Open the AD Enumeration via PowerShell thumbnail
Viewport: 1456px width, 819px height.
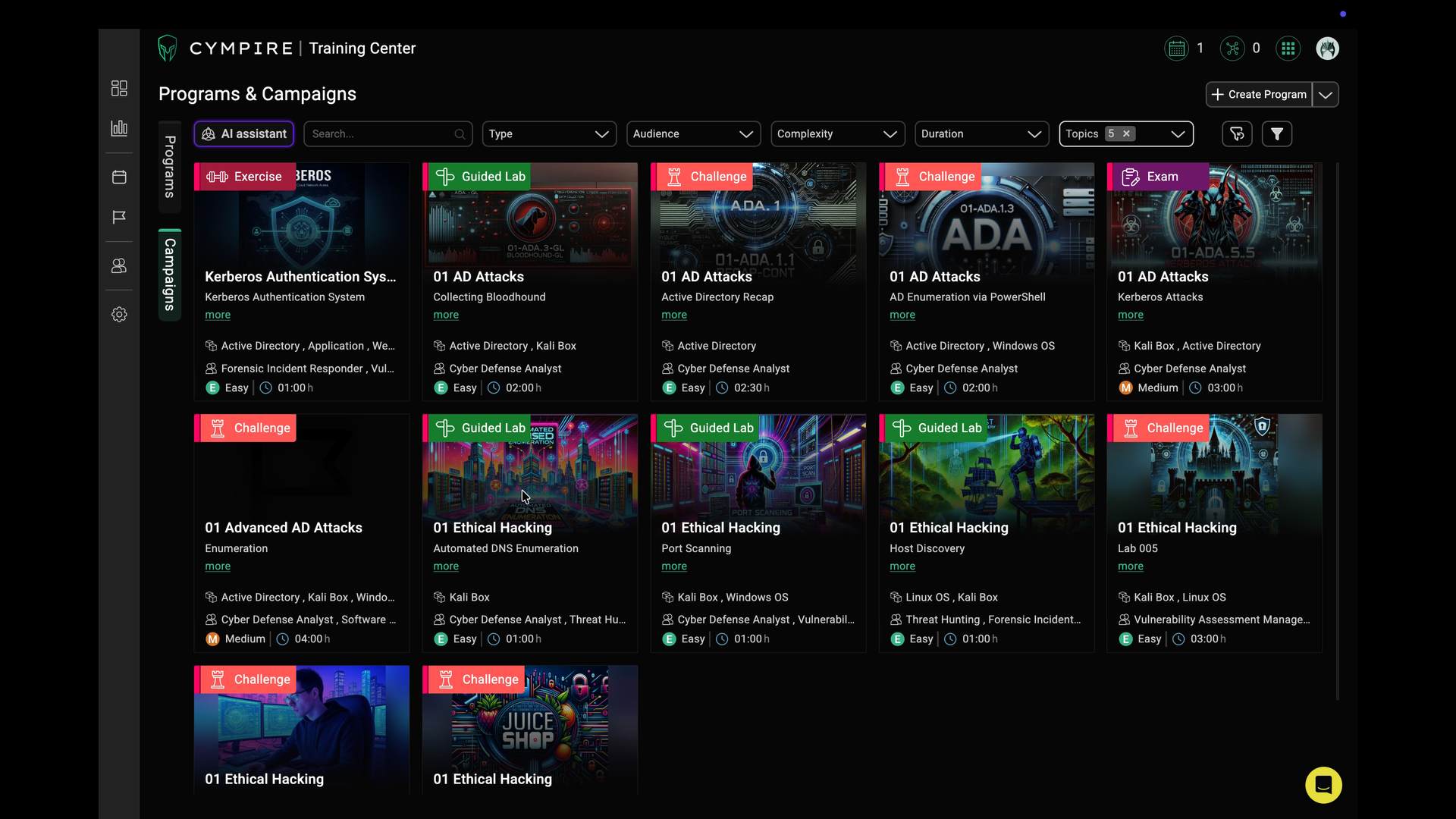point(987,215)
